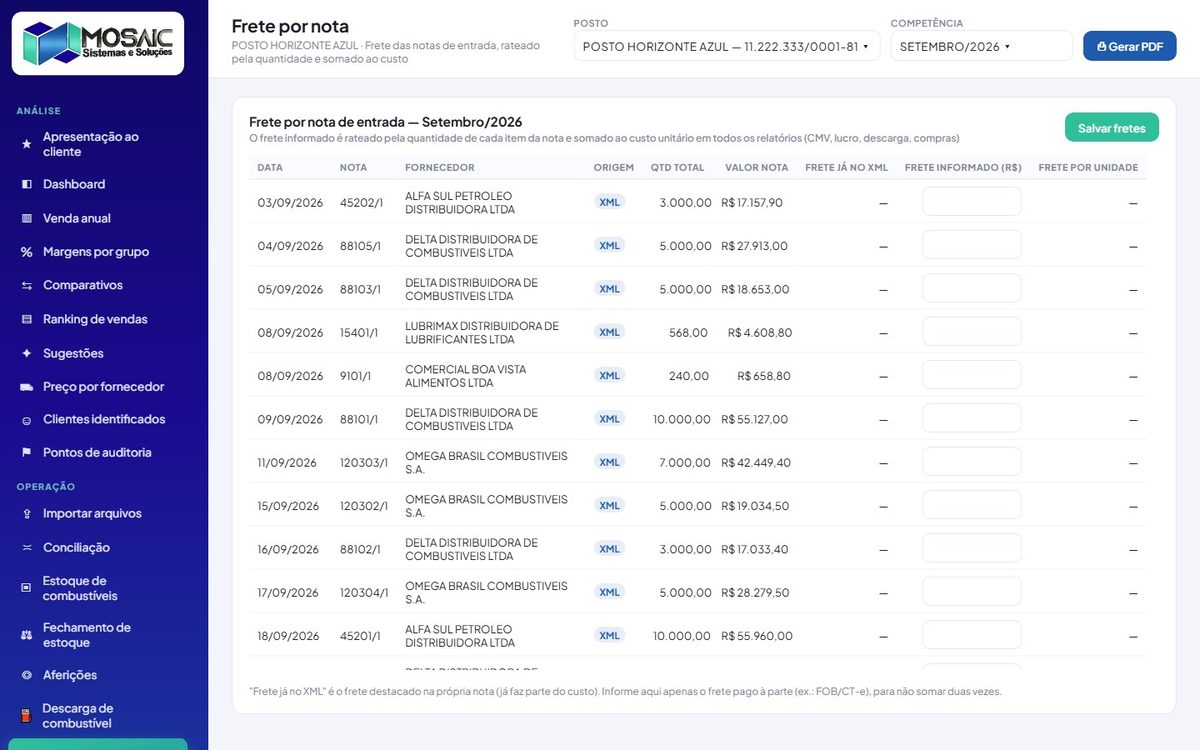Click the Aferições sidebar icon
Screen dimensions: 1200x750
click(27, 675)
